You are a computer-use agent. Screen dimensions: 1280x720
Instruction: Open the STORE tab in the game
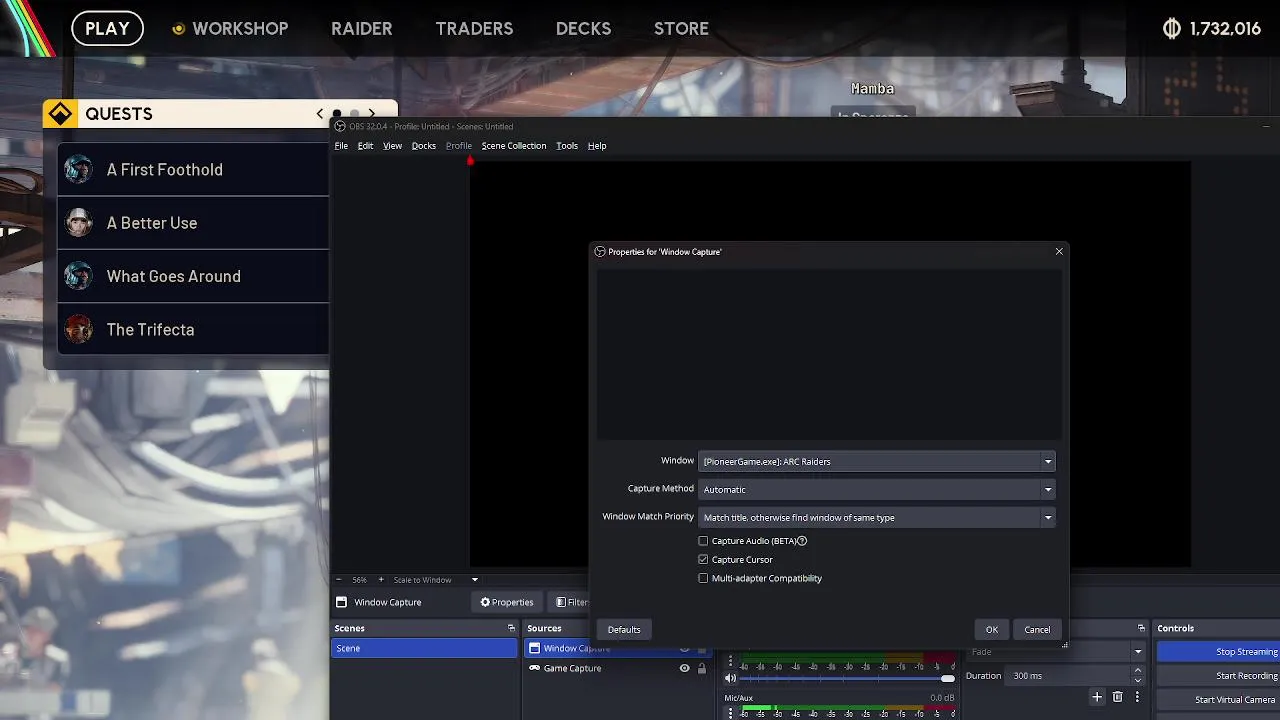(x=681, y=29)
